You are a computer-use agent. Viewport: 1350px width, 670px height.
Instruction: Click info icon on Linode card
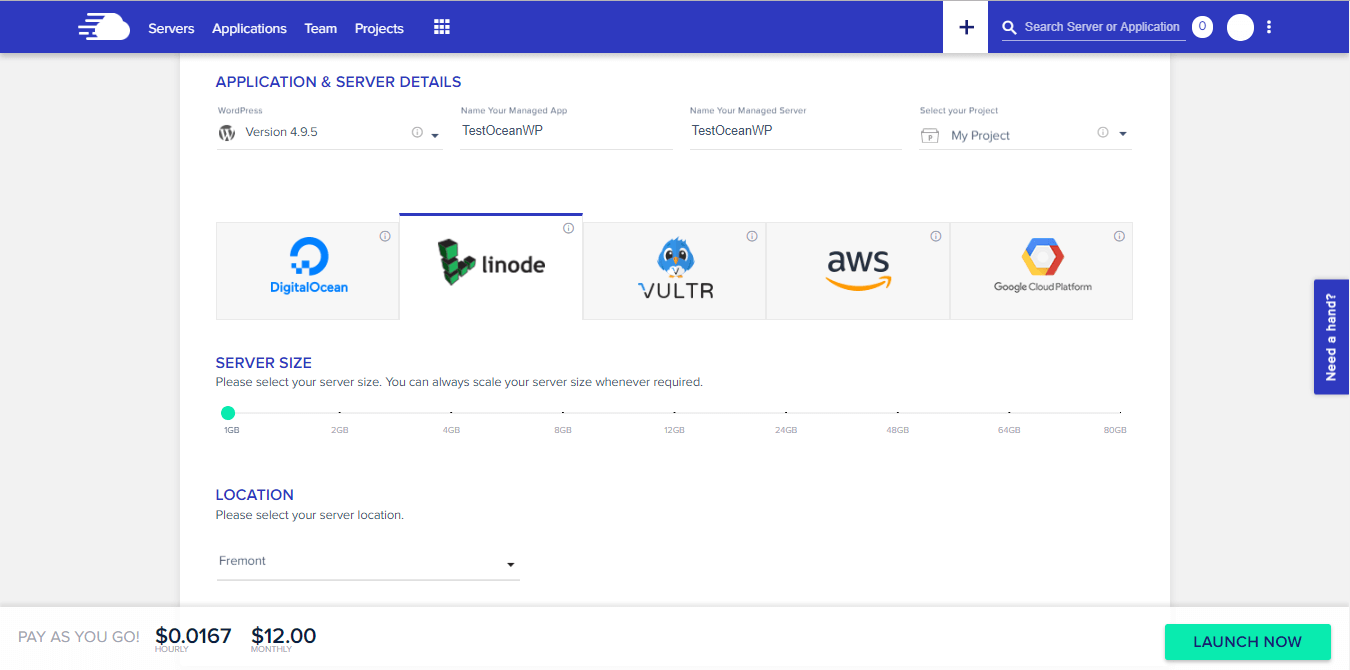tap(569, 228)
